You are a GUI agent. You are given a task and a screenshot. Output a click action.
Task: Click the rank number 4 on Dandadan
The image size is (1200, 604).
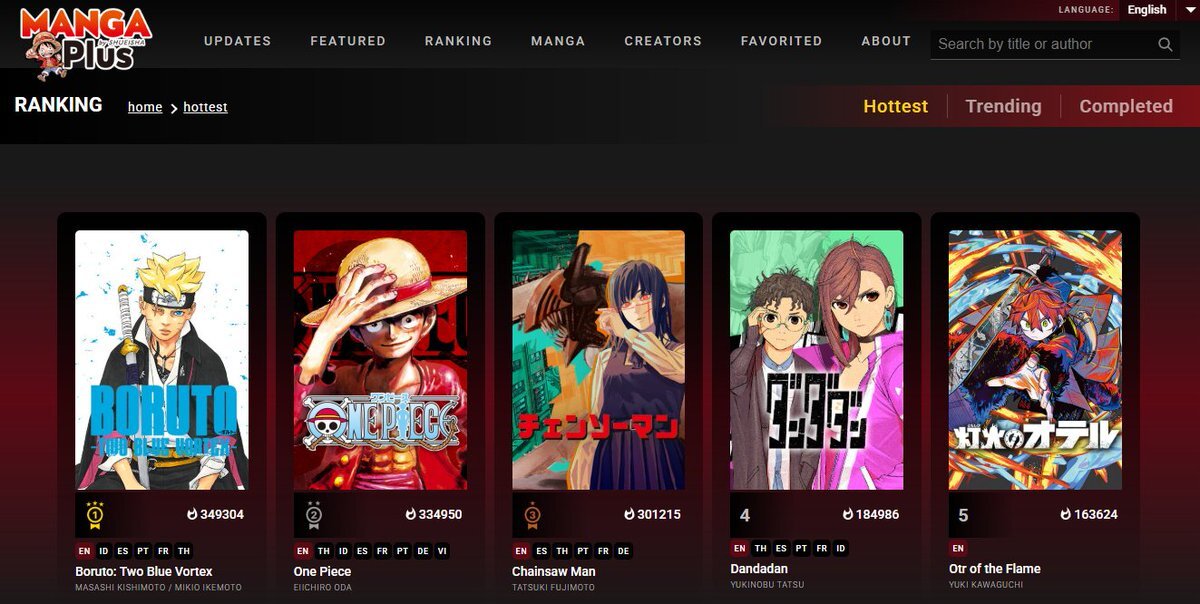745,515
